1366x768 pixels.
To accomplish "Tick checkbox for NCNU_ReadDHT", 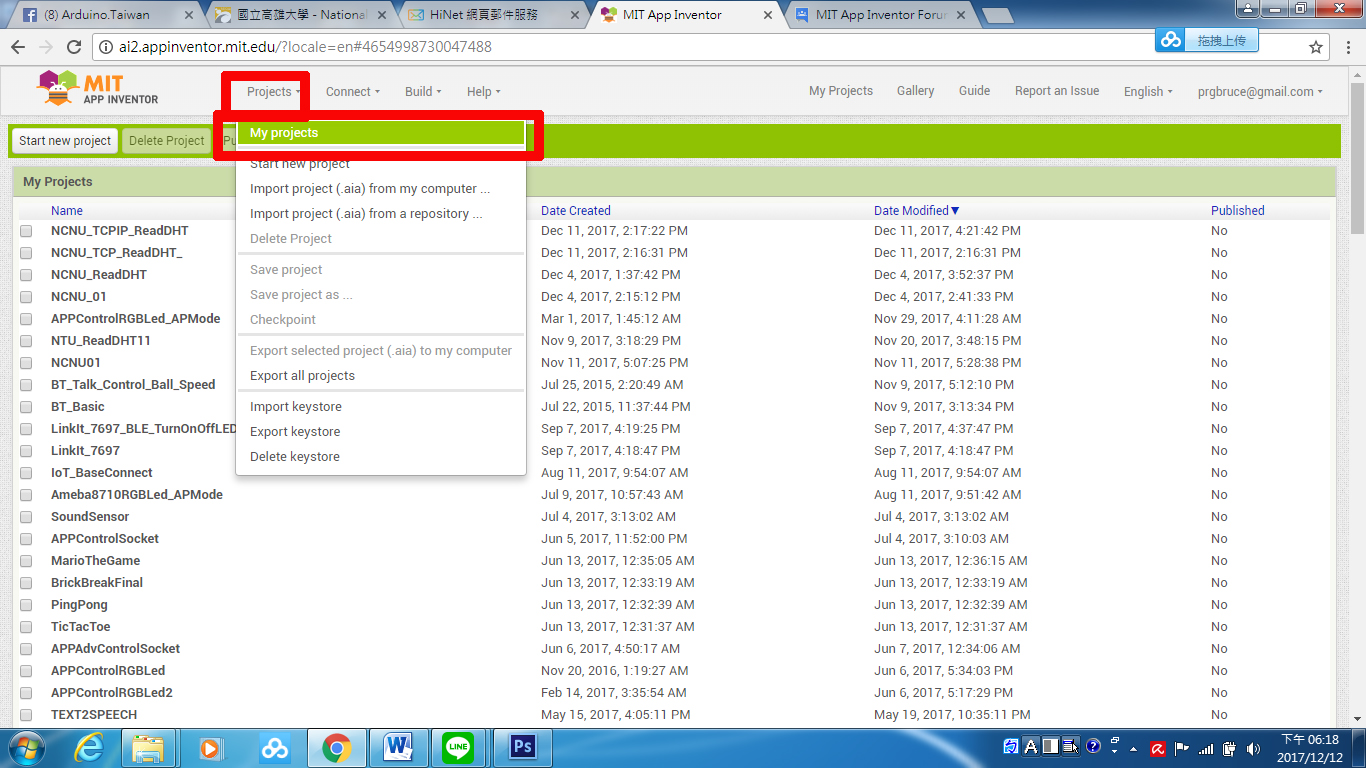I will pos(27,275).
